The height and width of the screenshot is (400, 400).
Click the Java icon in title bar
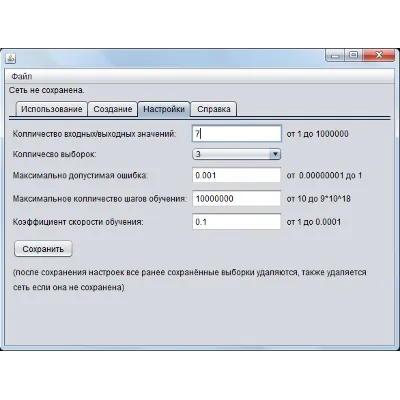click(11, 58)
